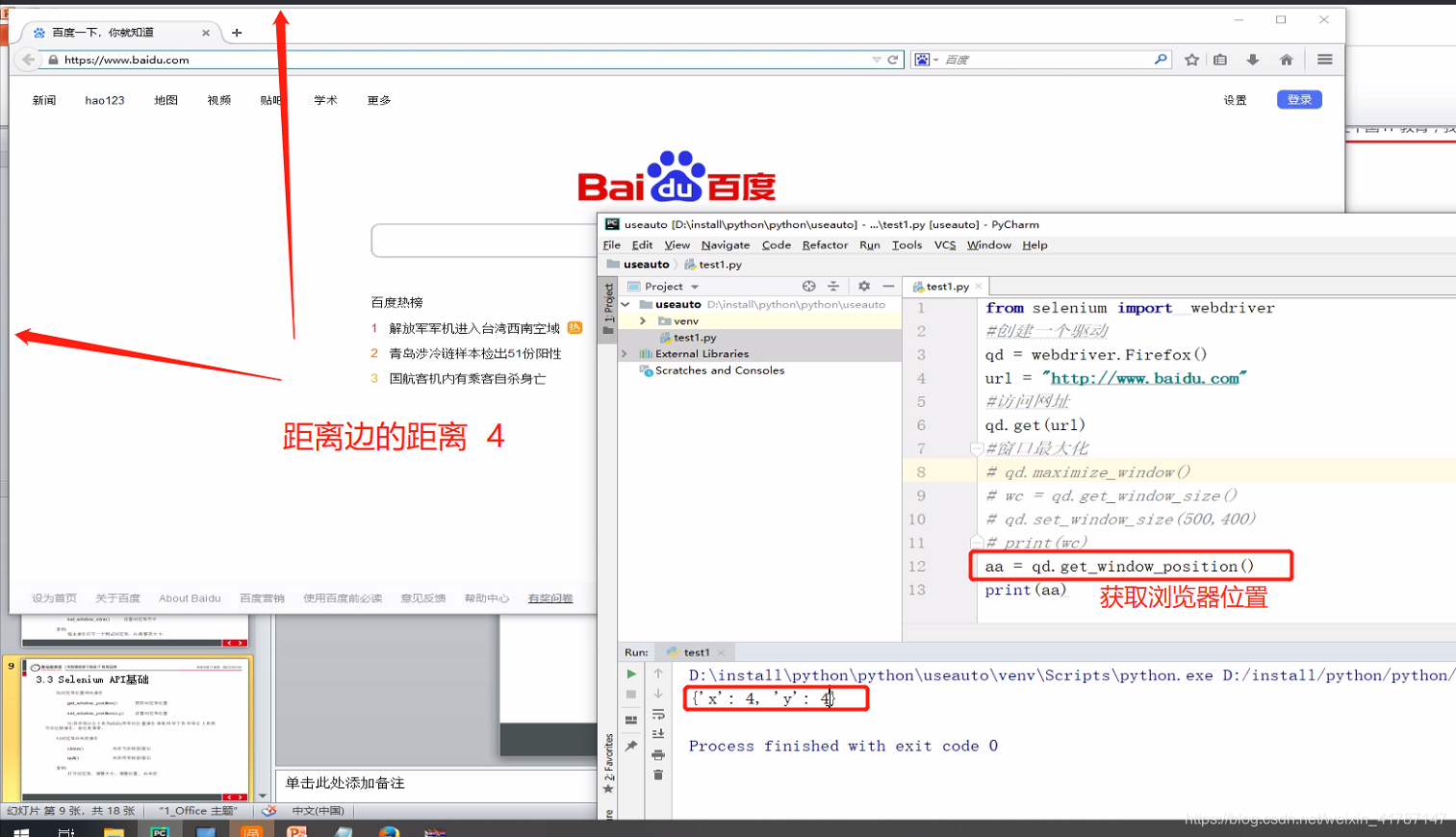Viewport: 1456px width, 837px height.
Task: Open PyCharm Run menu
Action: click(x=870, y=245)
